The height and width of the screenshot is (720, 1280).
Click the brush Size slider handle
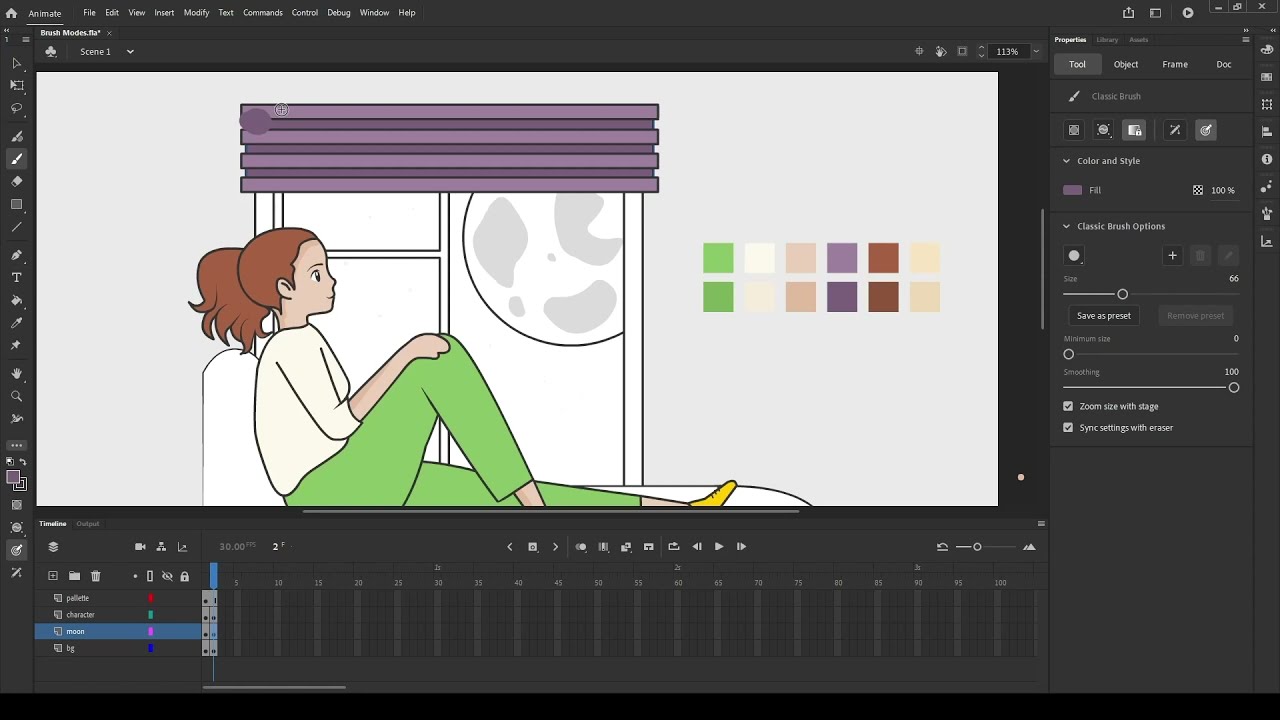tap(1122, 294)
